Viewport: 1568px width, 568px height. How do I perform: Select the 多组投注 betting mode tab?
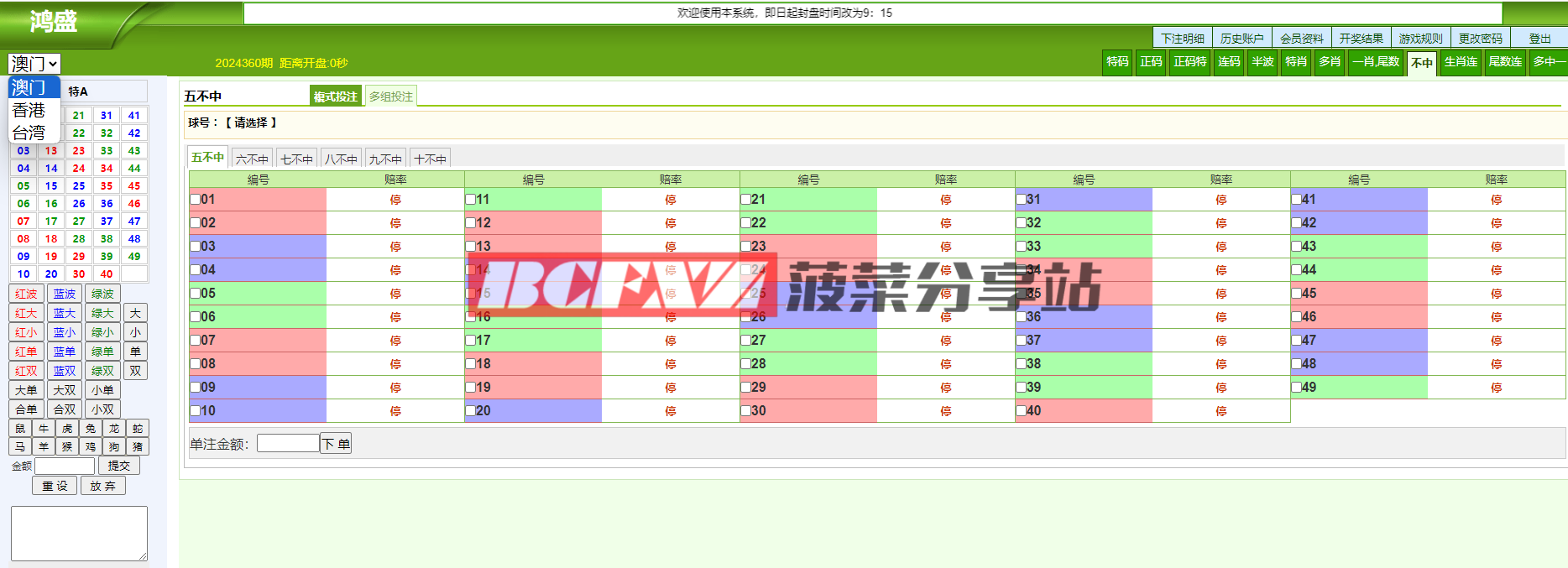pyautogui.click(x=391, y=96)
